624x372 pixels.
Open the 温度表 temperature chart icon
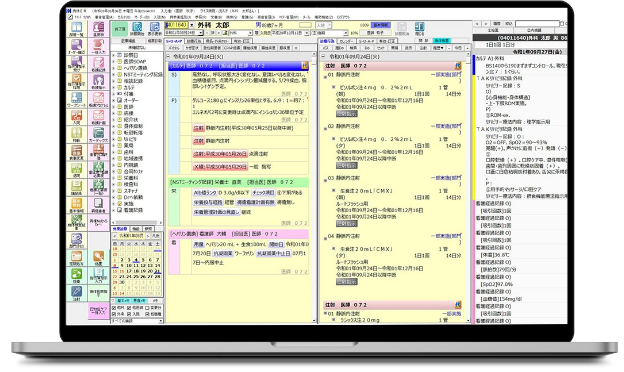[x=99, y=29]
